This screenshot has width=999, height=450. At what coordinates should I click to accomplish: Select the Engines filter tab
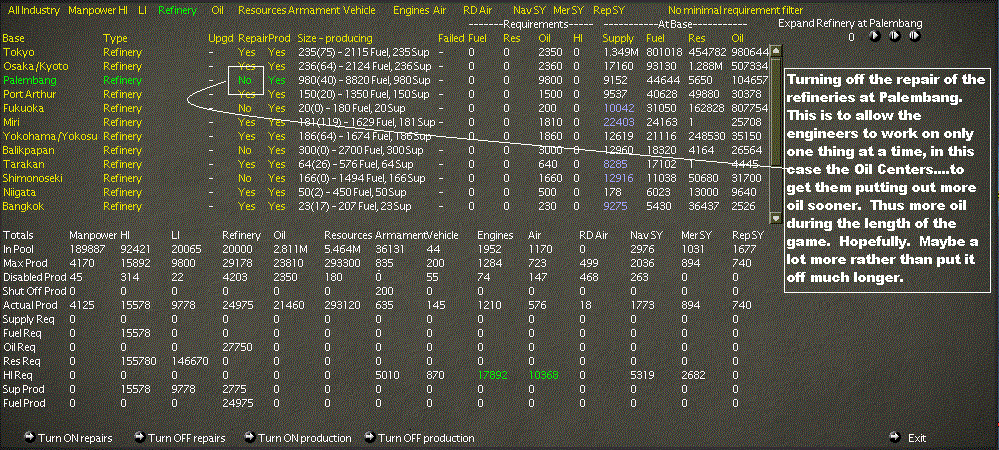[x=412, y=10]
